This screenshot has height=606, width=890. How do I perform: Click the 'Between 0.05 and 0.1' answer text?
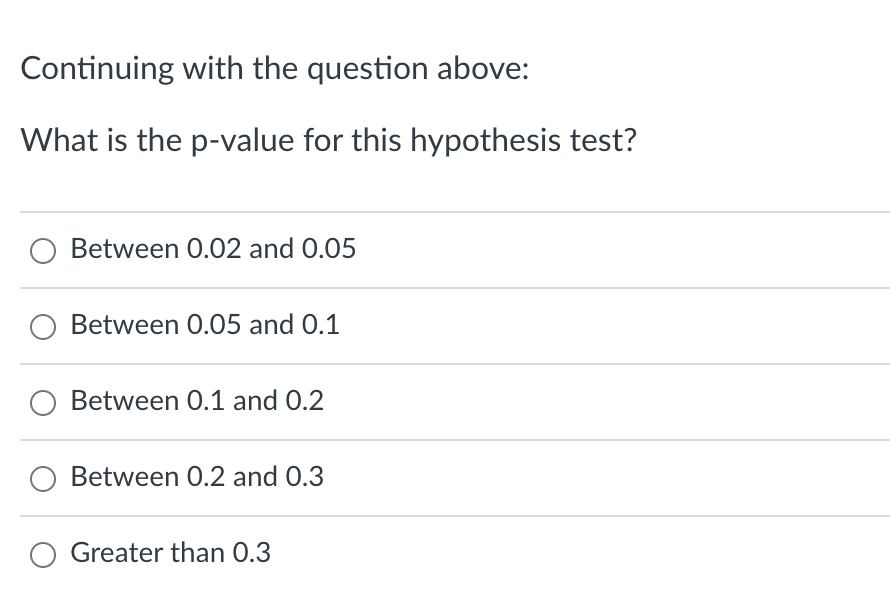(204, 325)
